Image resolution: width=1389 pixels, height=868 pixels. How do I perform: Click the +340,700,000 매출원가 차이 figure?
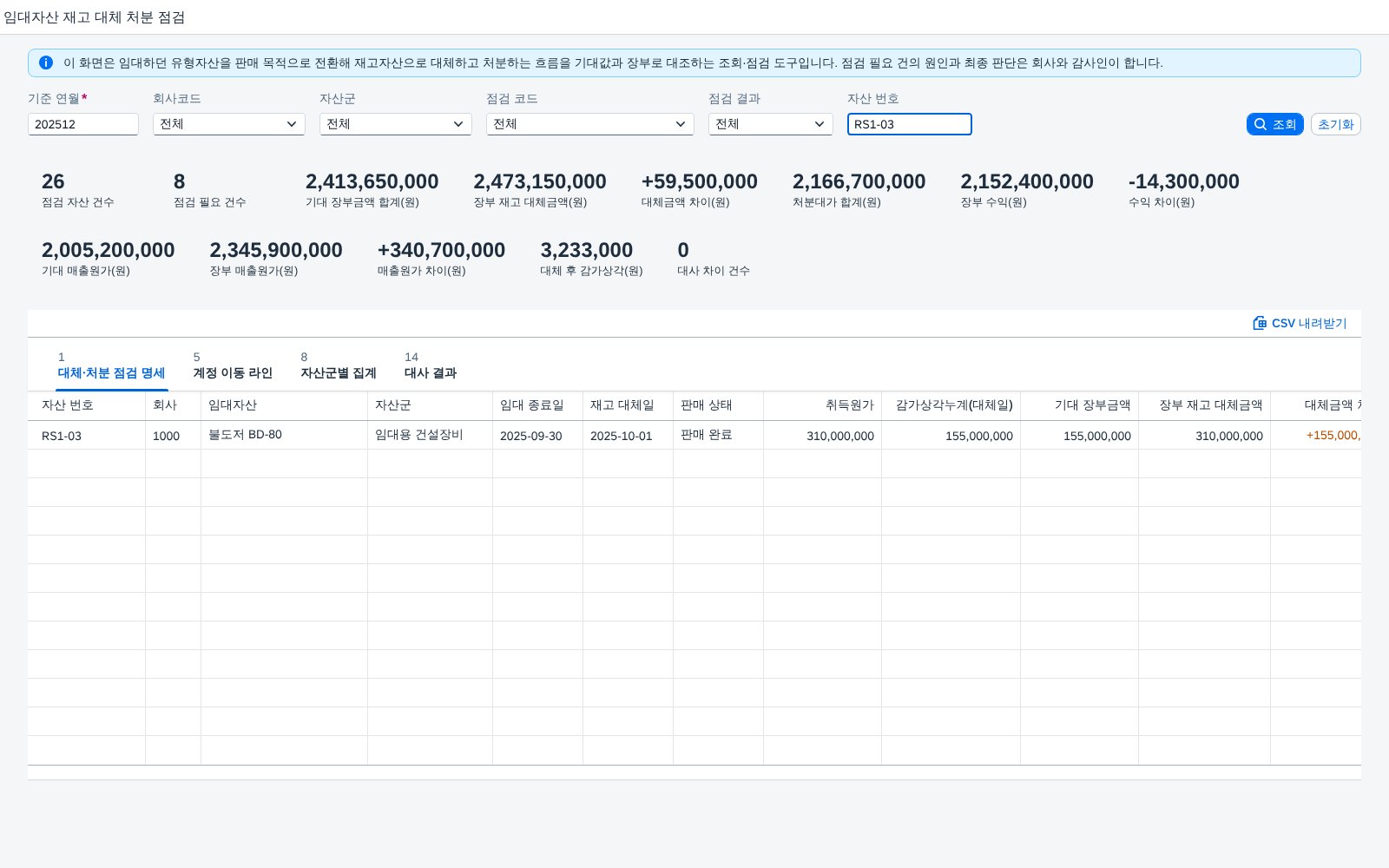point(441,250)
